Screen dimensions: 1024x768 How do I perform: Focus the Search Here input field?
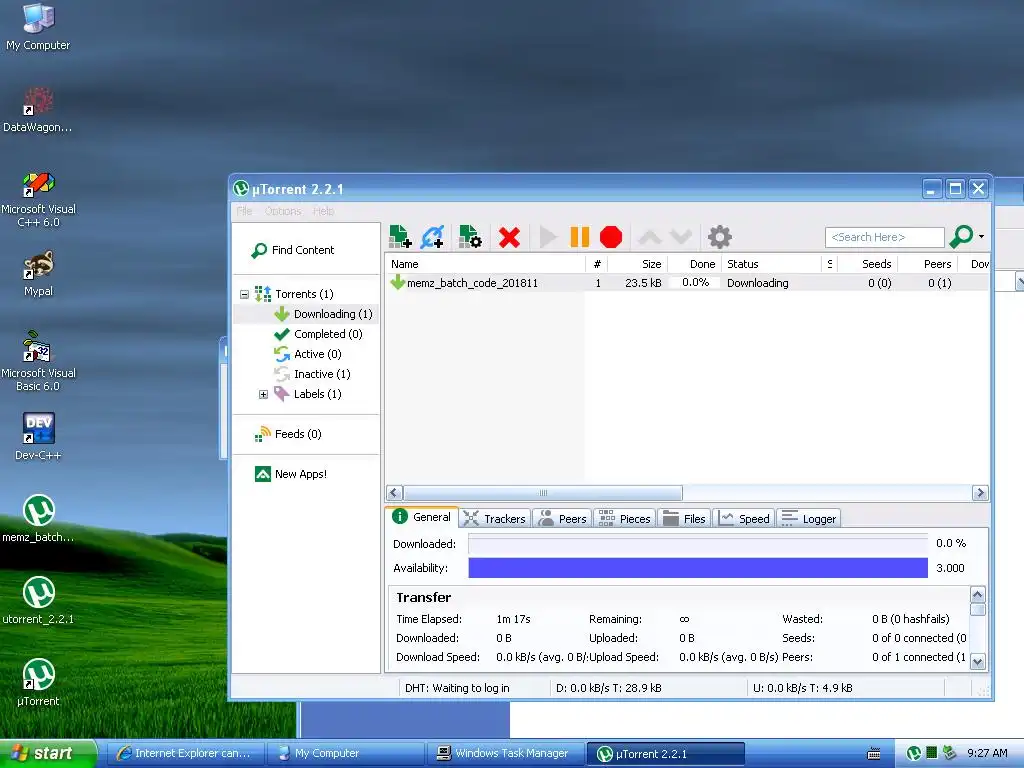click(884, 237)
